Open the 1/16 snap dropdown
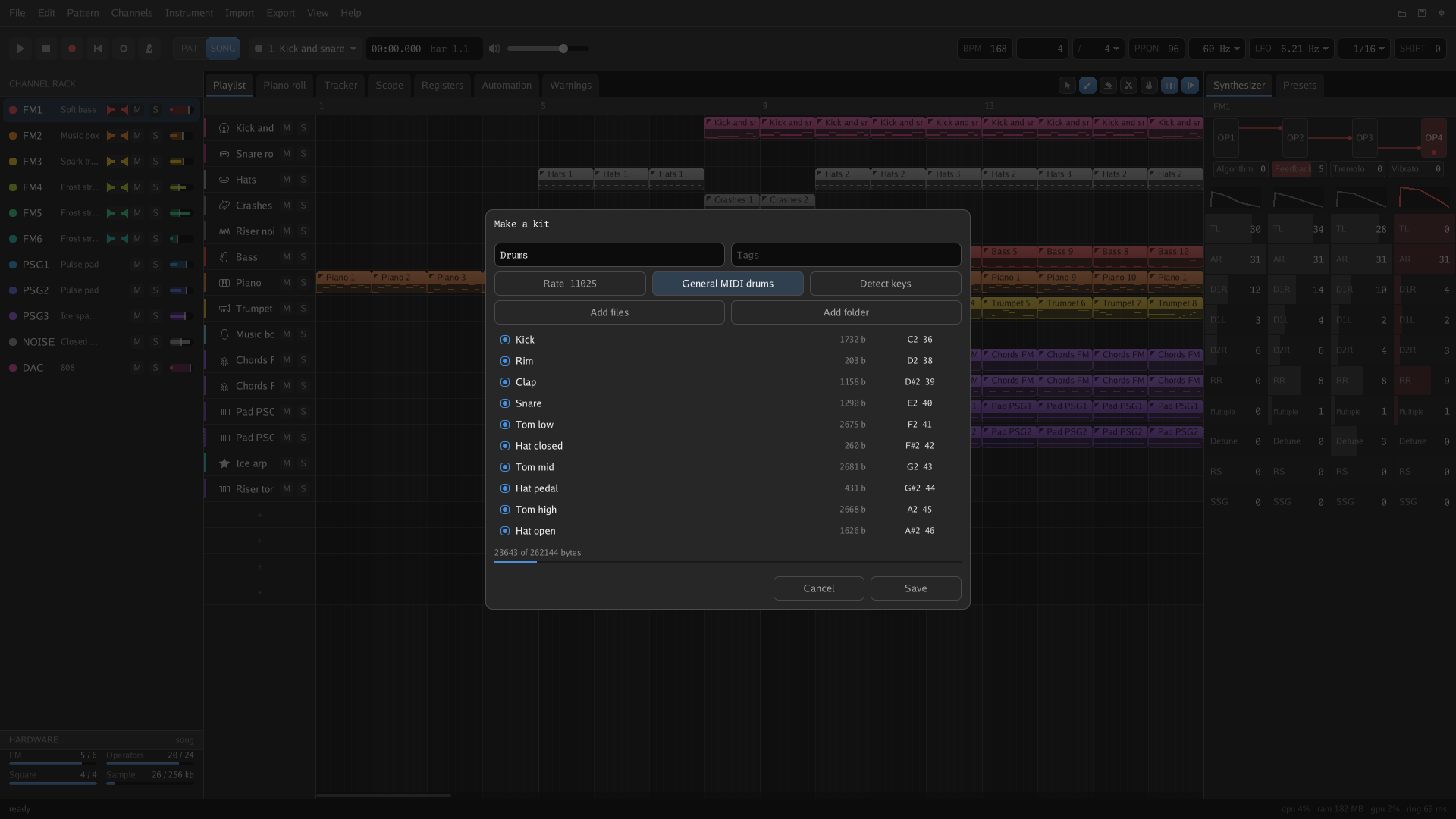The height and width of the screenshot is (819, 1456). tap(1364, 49)
